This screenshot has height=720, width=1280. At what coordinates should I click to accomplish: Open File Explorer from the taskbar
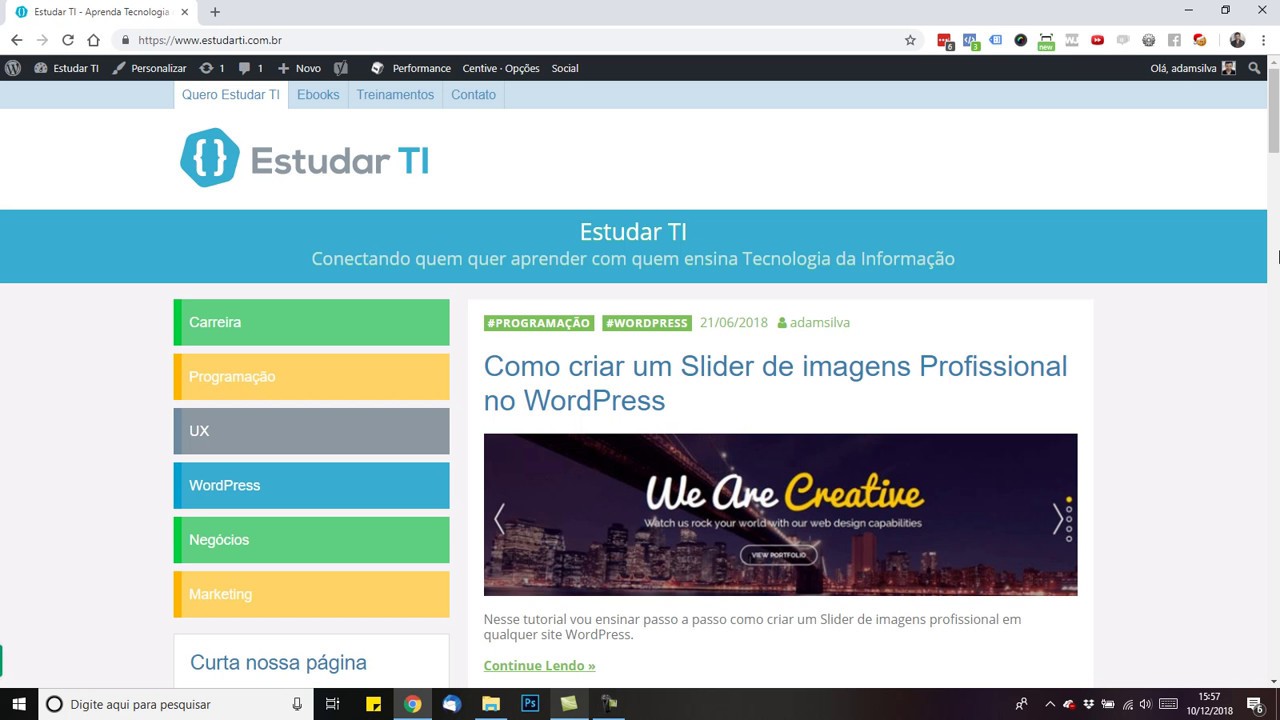pyautogui.click(x=491, y=704)
